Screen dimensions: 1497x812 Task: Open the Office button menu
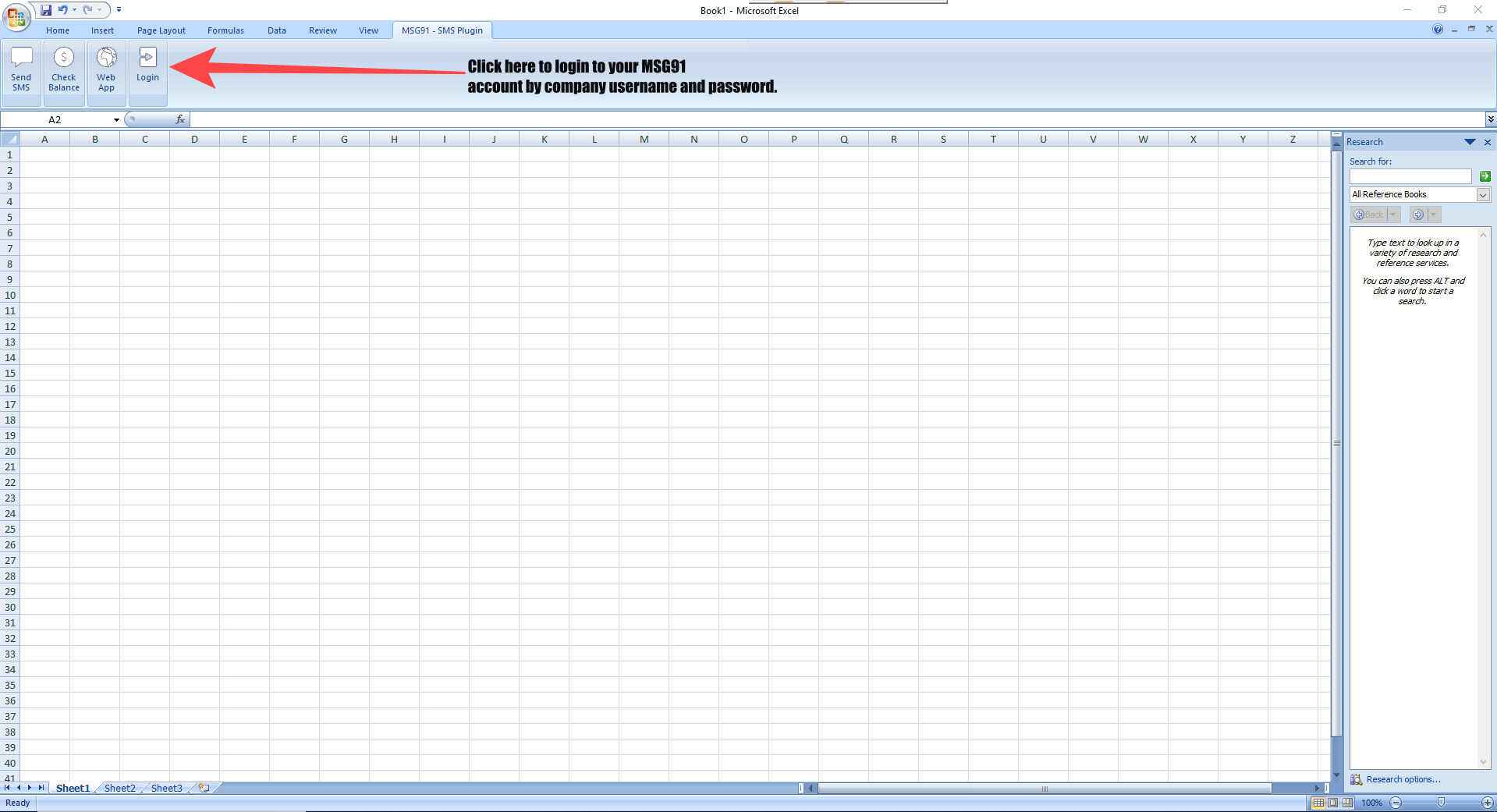(x=16, y=16)
